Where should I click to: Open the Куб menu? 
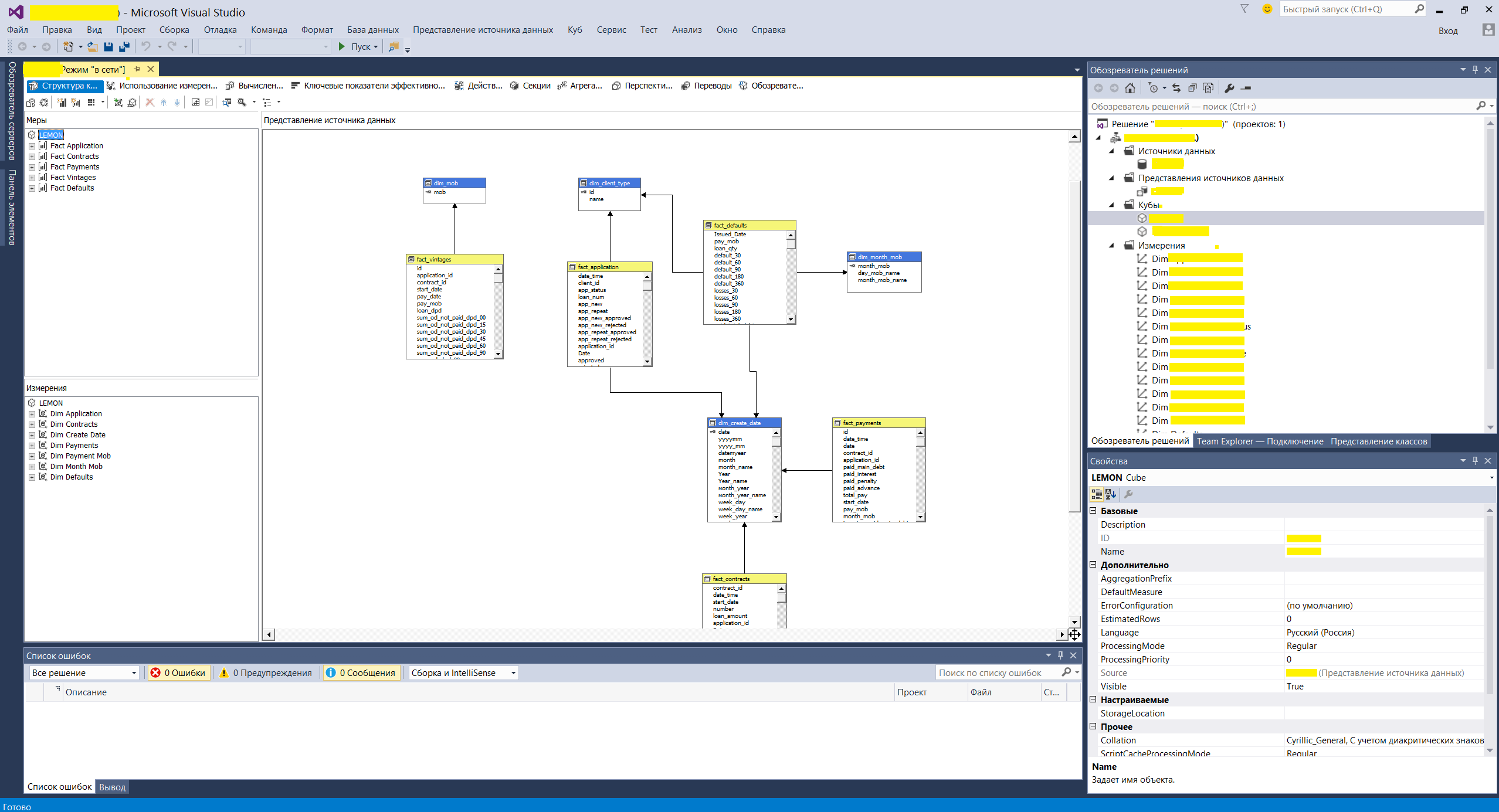575,30
